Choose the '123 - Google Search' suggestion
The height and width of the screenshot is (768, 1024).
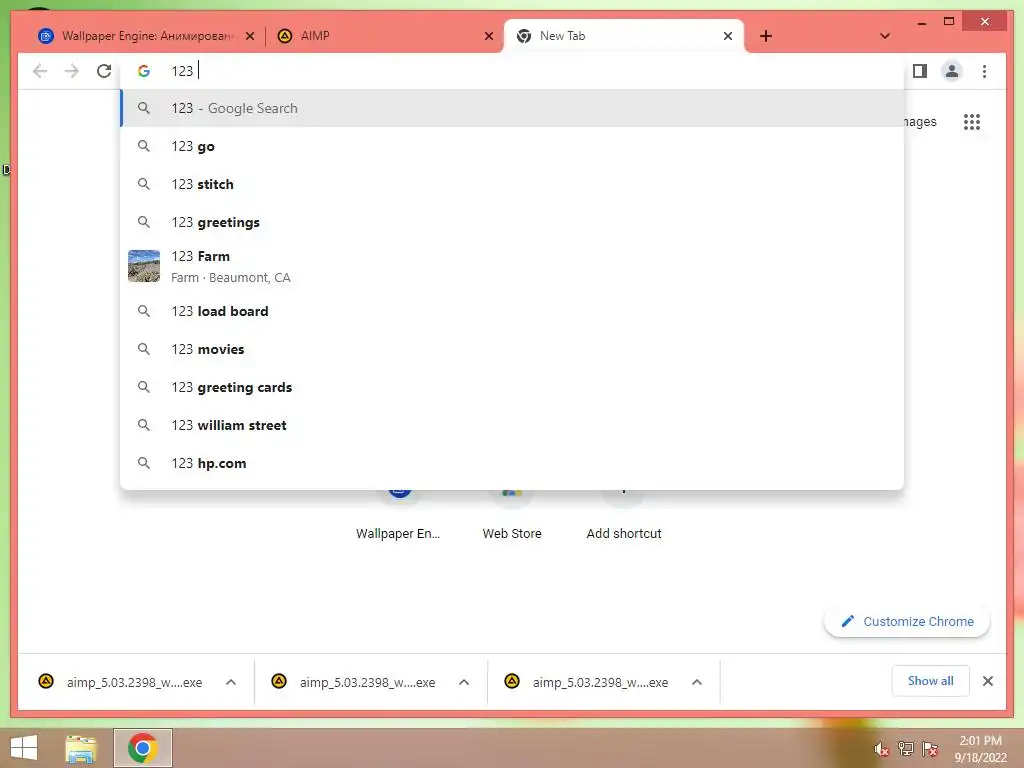coord(512,108)
